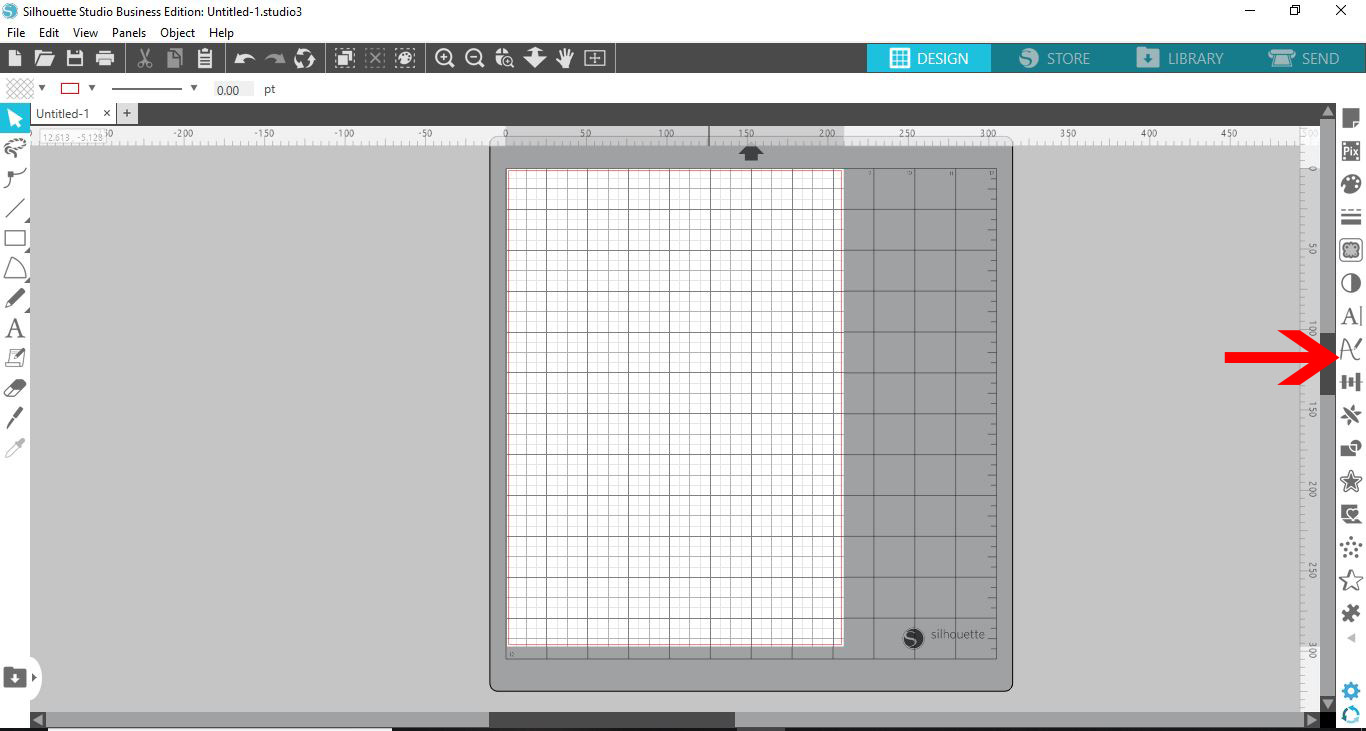Click the Deselect All icon
Image resolution: width=1366 pixels, height=731 pixels.
point(375,58)
